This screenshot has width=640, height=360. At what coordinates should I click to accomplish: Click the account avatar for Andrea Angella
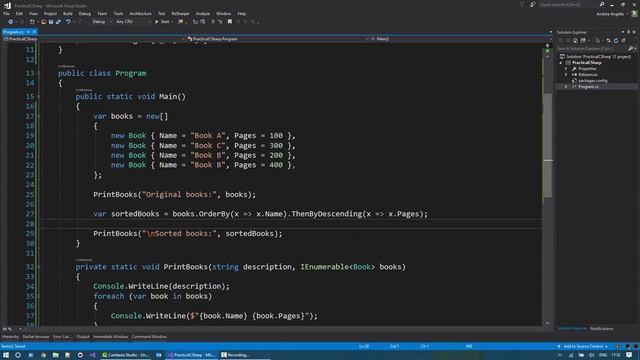click(634, 13)
